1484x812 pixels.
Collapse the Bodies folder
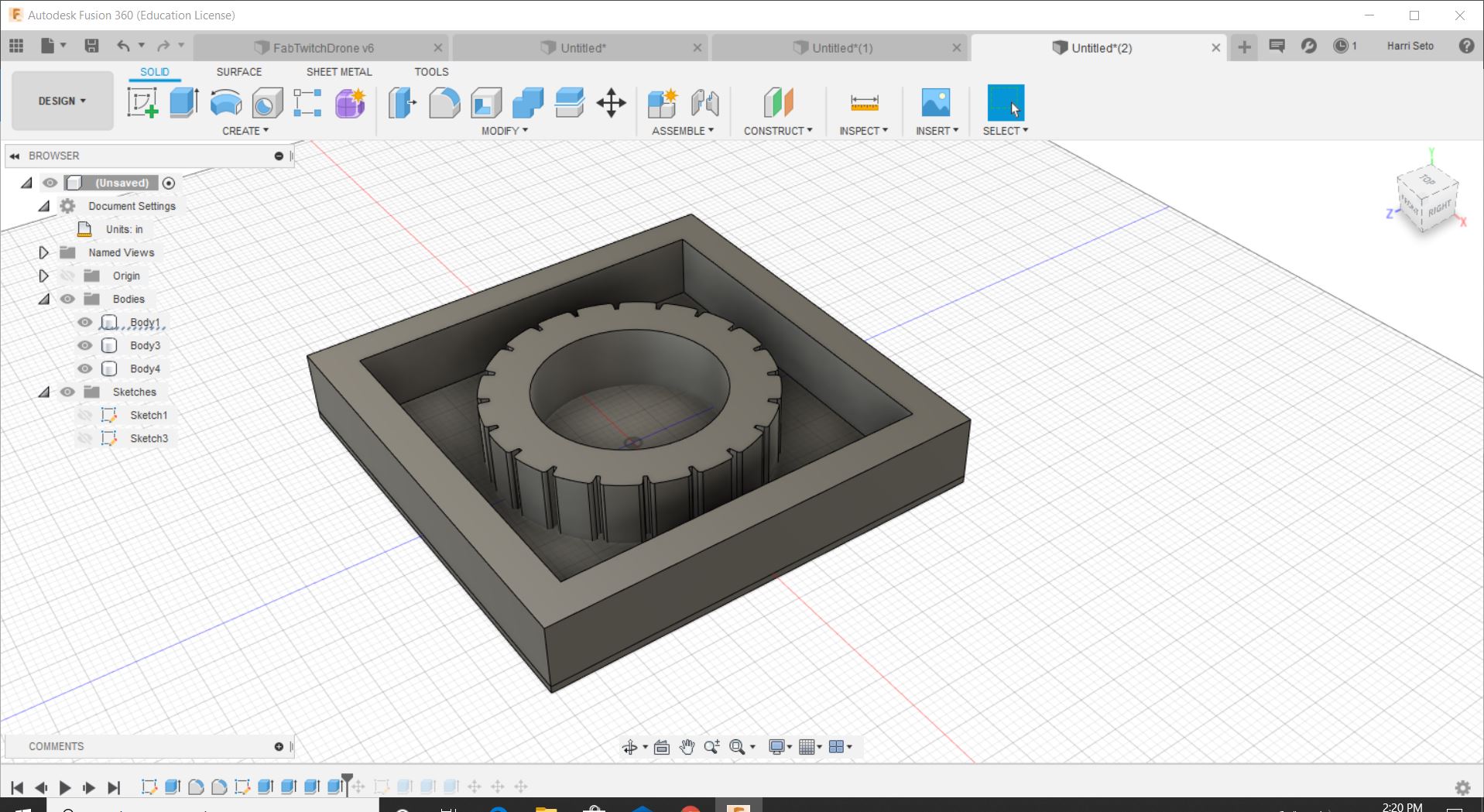[44, 299]
